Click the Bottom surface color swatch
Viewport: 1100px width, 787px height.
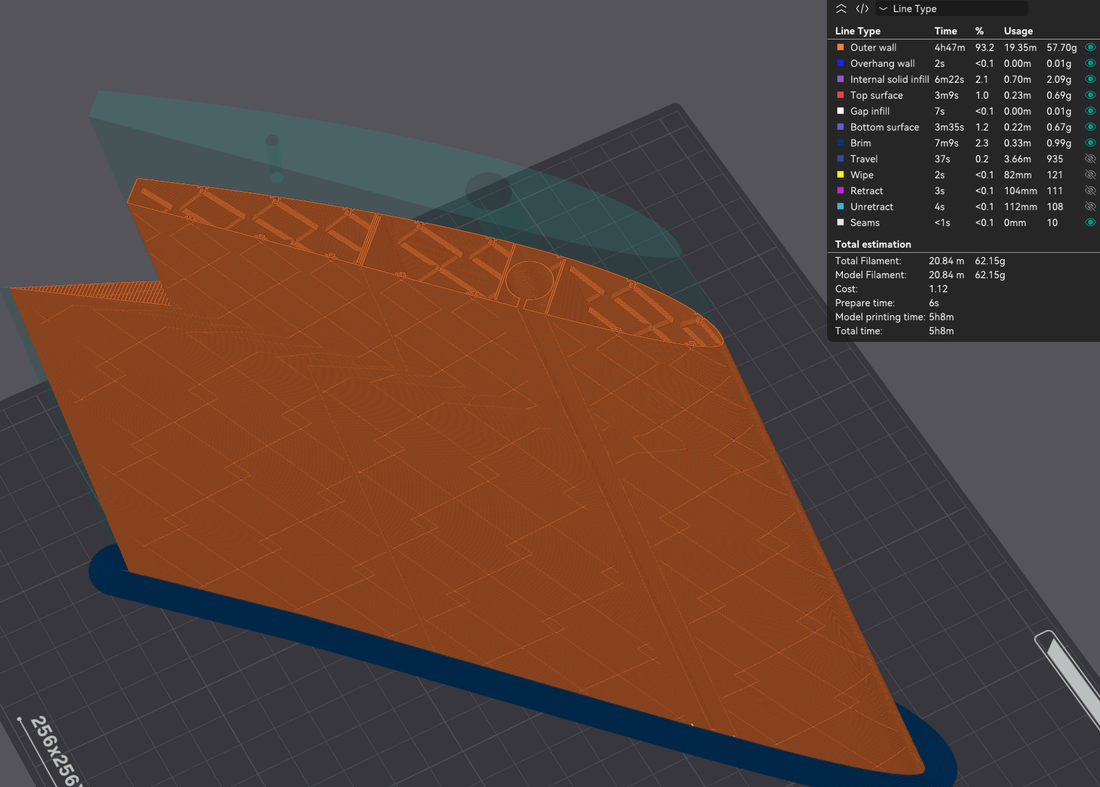[840, 127]
